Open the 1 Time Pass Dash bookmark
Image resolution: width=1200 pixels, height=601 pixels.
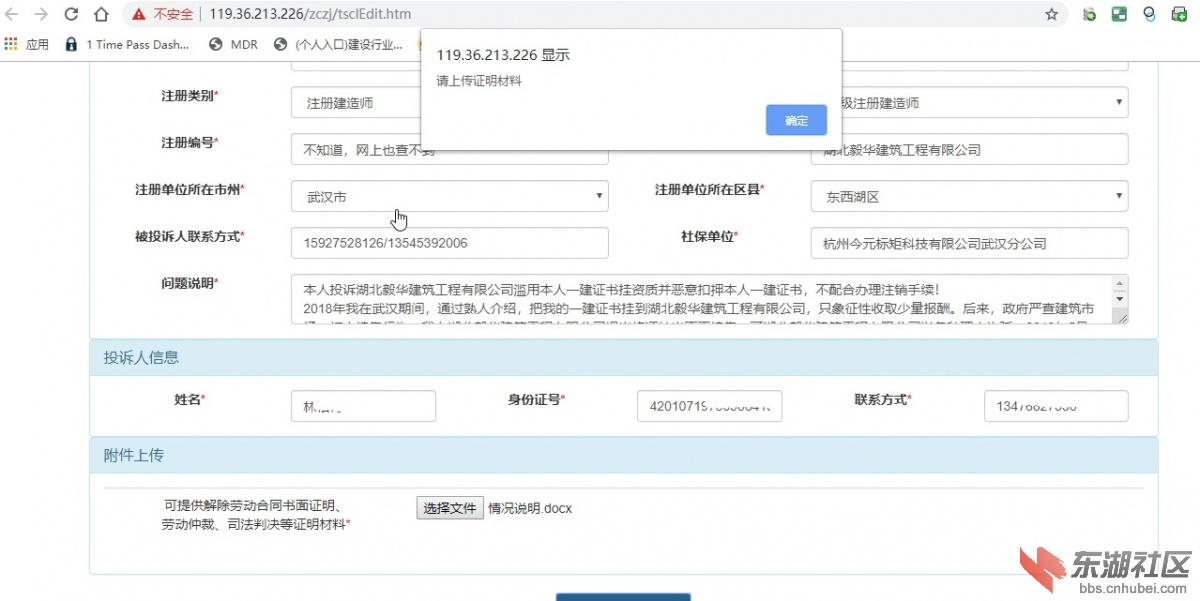127,44
